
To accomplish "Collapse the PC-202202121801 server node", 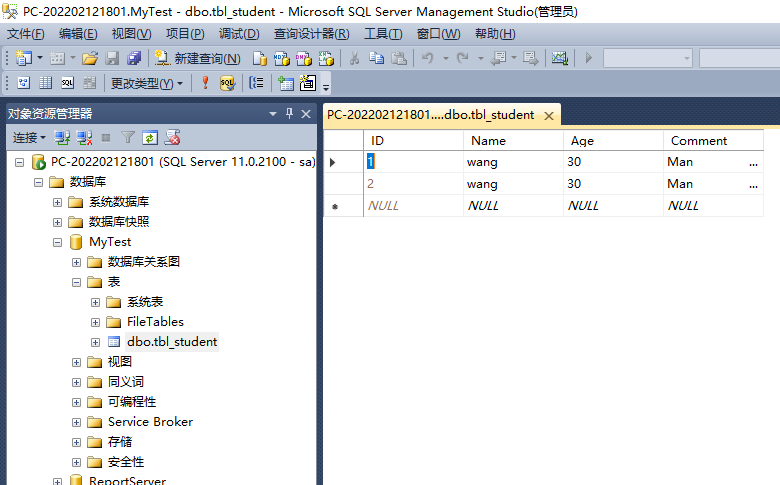I will click(19, 162).
